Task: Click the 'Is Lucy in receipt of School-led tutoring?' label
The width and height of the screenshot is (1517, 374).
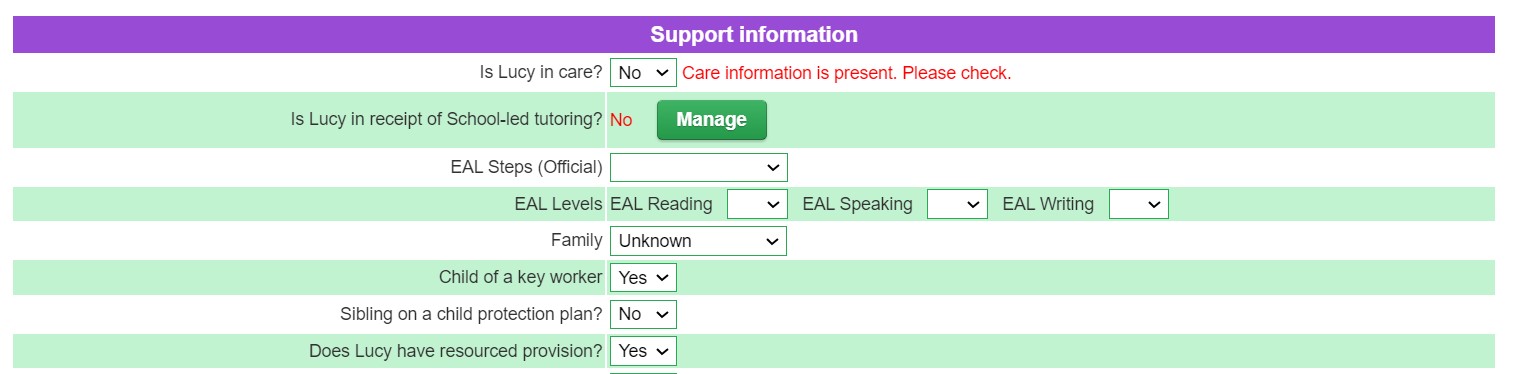Action: [446, 119]
